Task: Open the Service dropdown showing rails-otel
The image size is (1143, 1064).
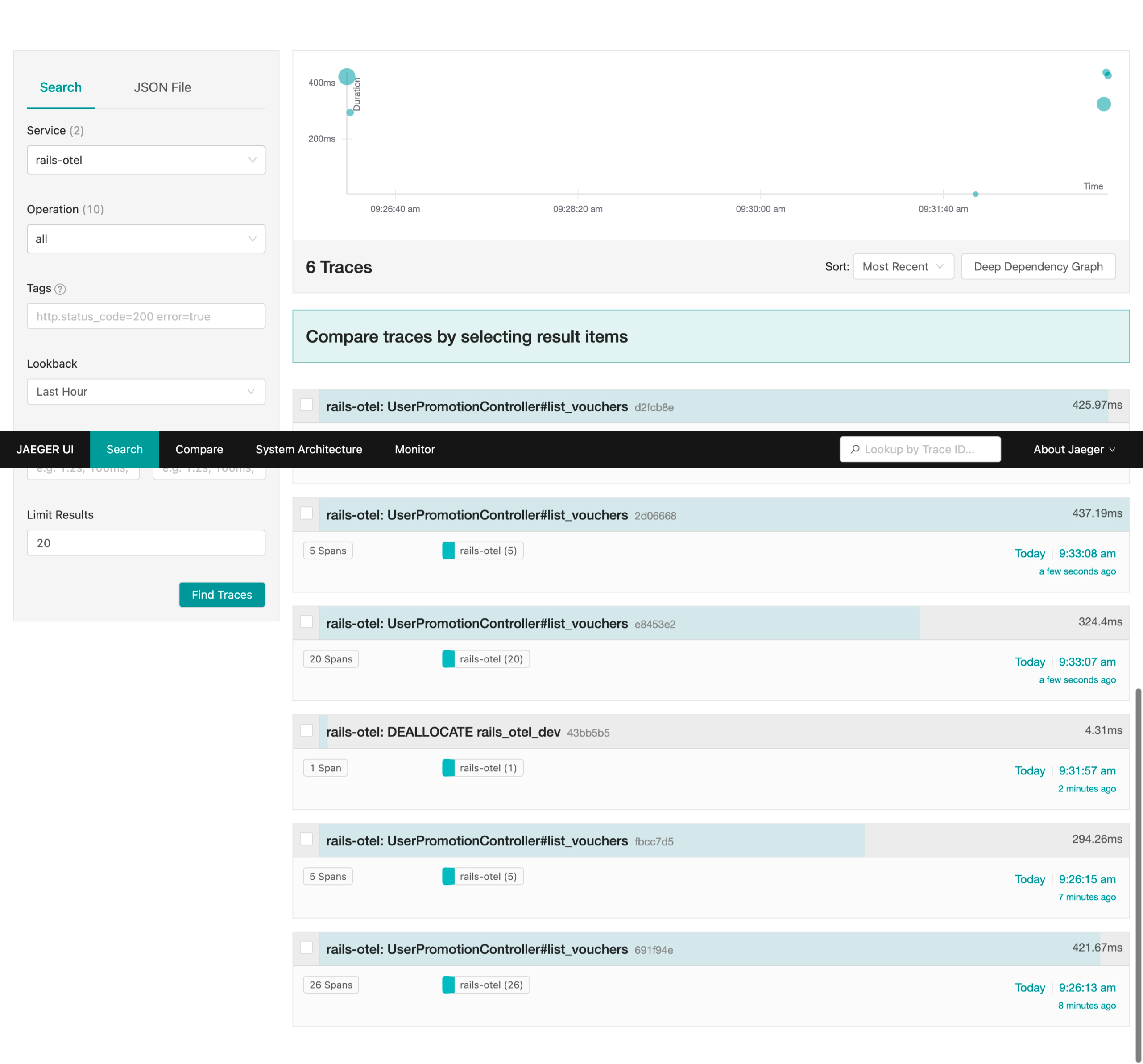Action: [145, 160]
